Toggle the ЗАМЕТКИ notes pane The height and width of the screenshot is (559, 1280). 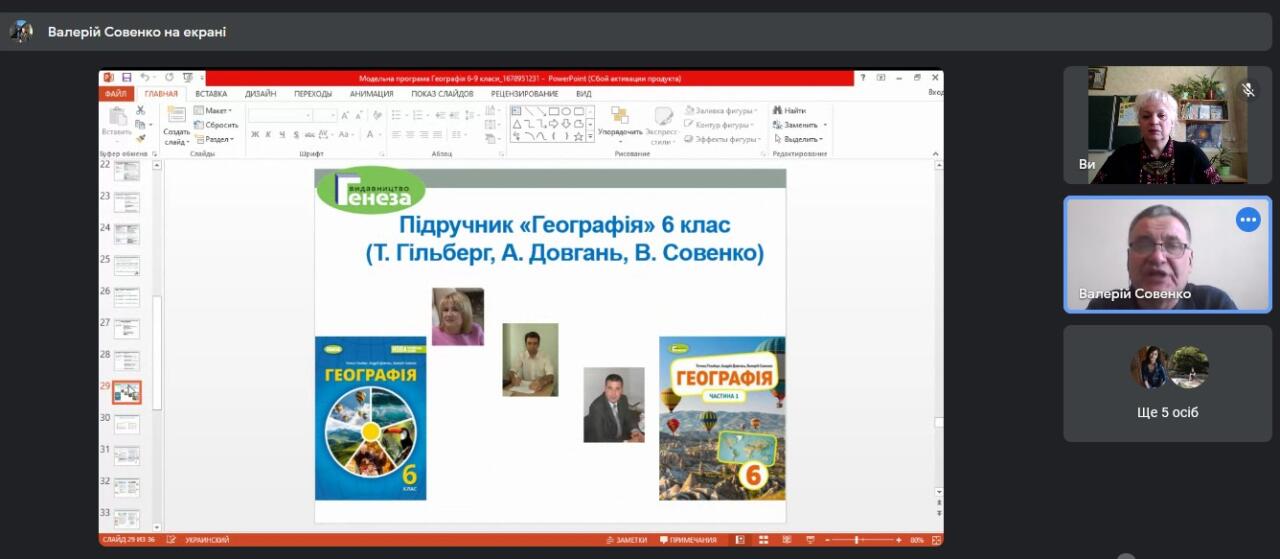(626, 540)
